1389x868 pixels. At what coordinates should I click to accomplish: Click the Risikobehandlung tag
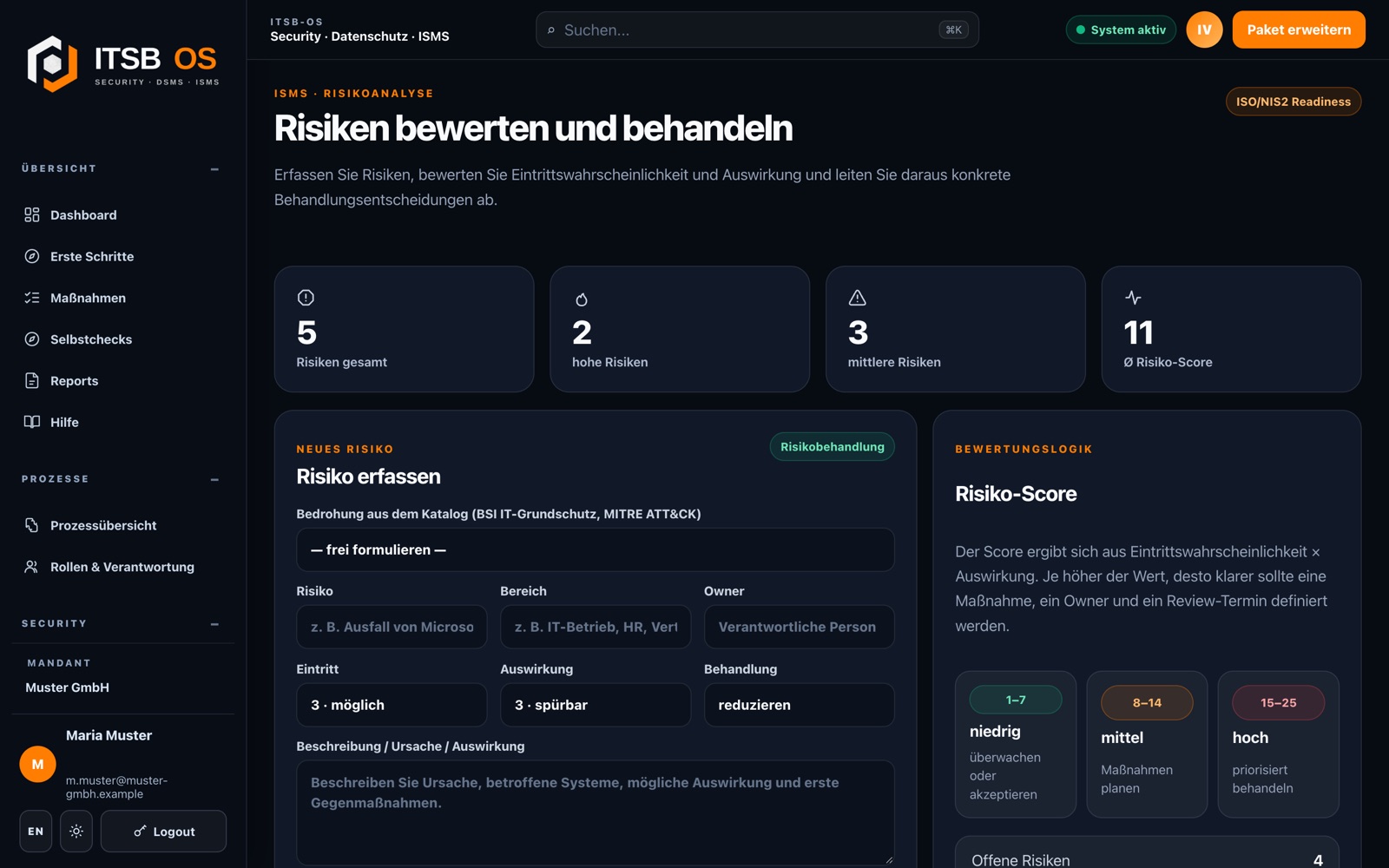pyautogui.click(x=832, y=446)
